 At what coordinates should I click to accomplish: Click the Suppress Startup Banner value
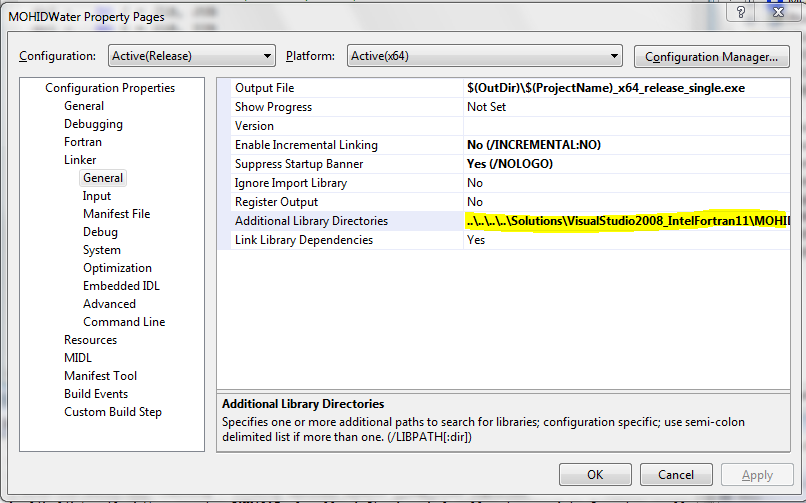625,164
